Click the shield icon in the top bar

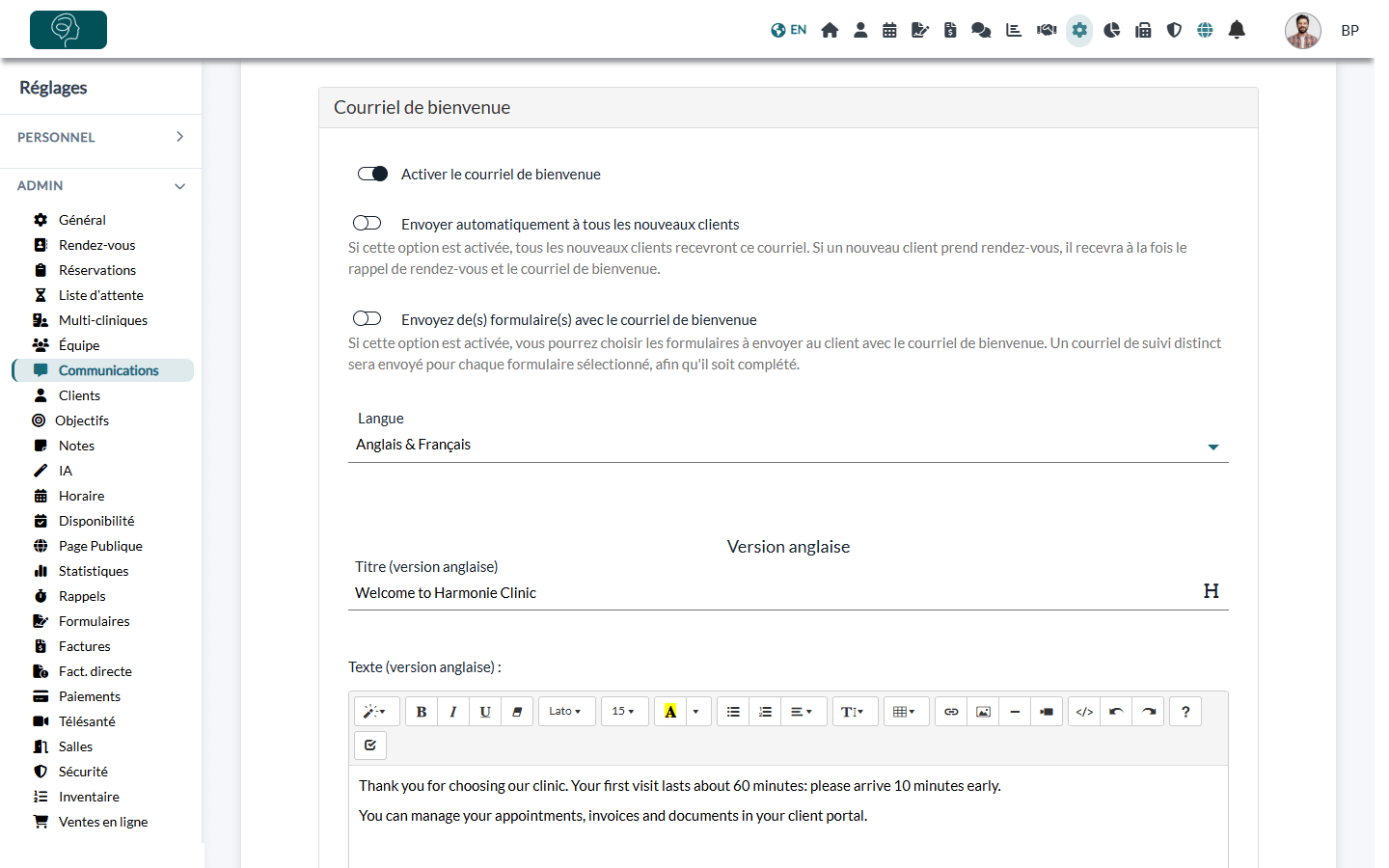(x=1174, y=30)
